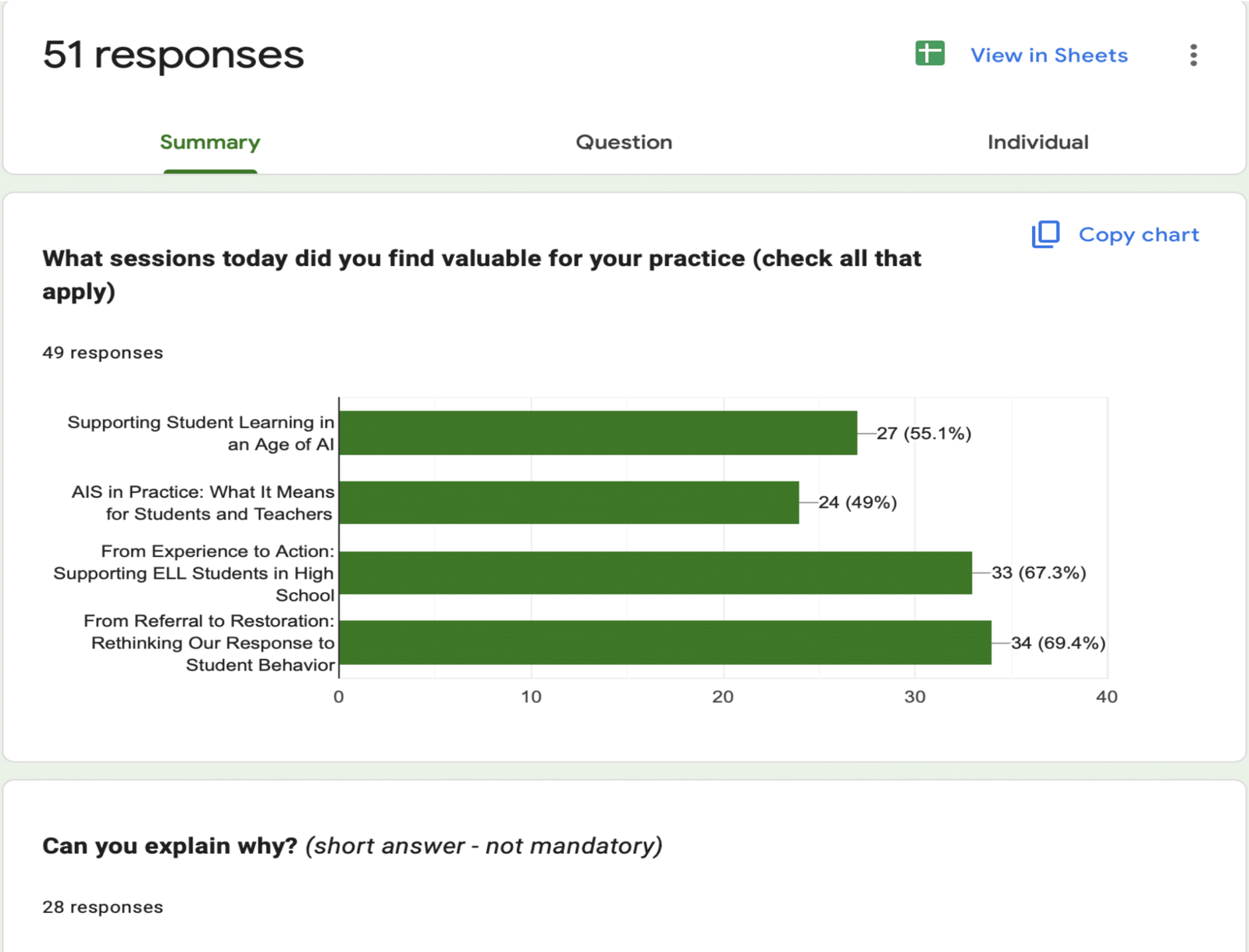Click the green Google Sheets icon
This screenshot has height=952, width=1249.
tap(930, 54)
